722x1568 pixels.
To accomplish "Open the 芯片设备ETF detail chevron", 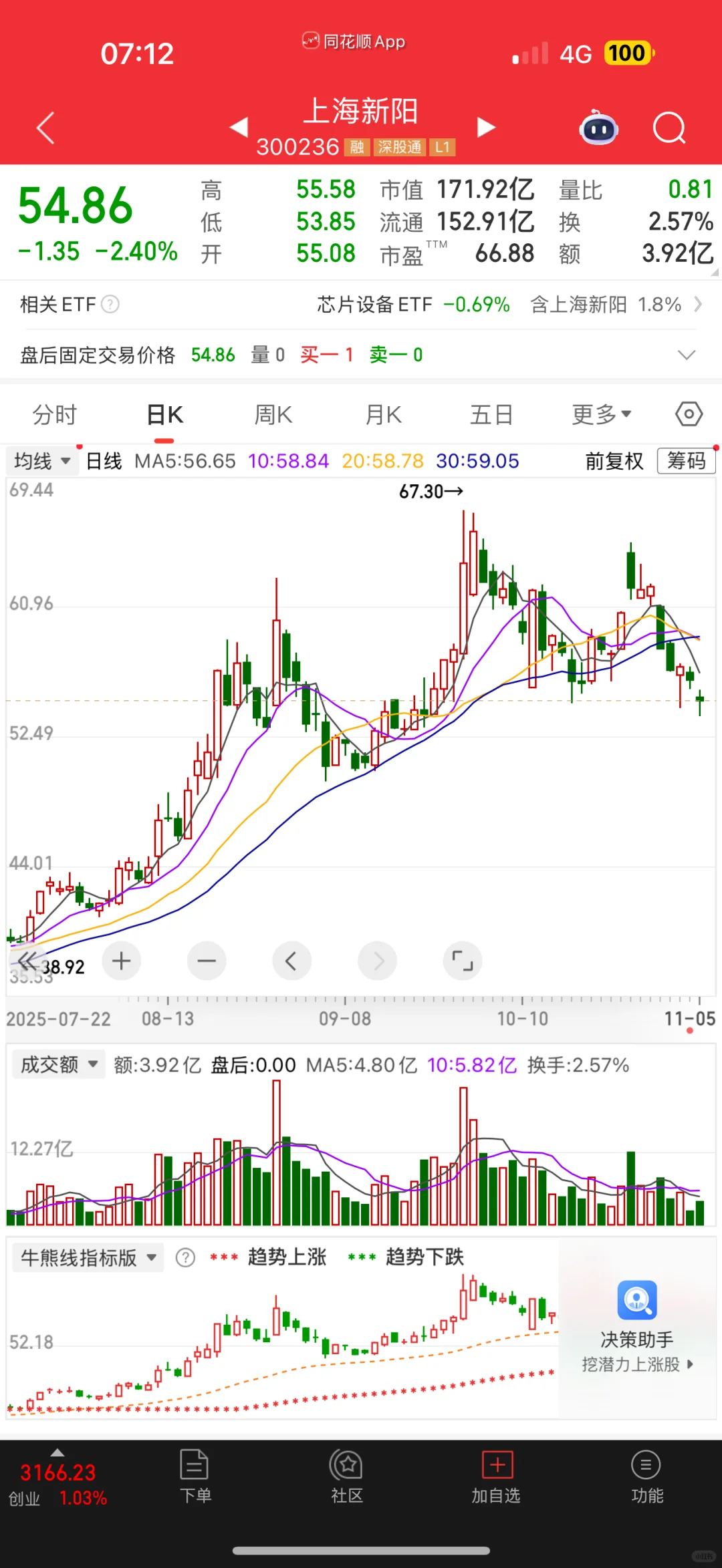I will click(698, 305).
